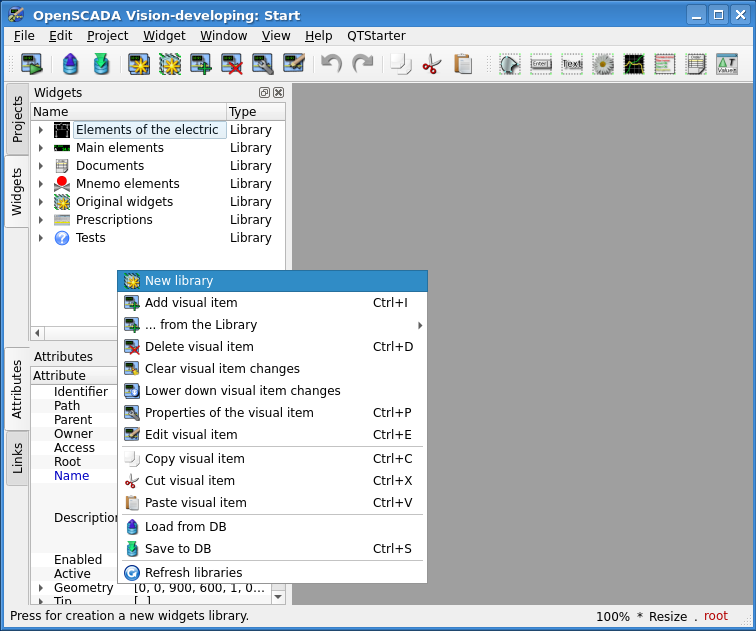Click the Save to DB toolbar icon
Viewport: 756px width, 631px height.
(x=101, y=65)
